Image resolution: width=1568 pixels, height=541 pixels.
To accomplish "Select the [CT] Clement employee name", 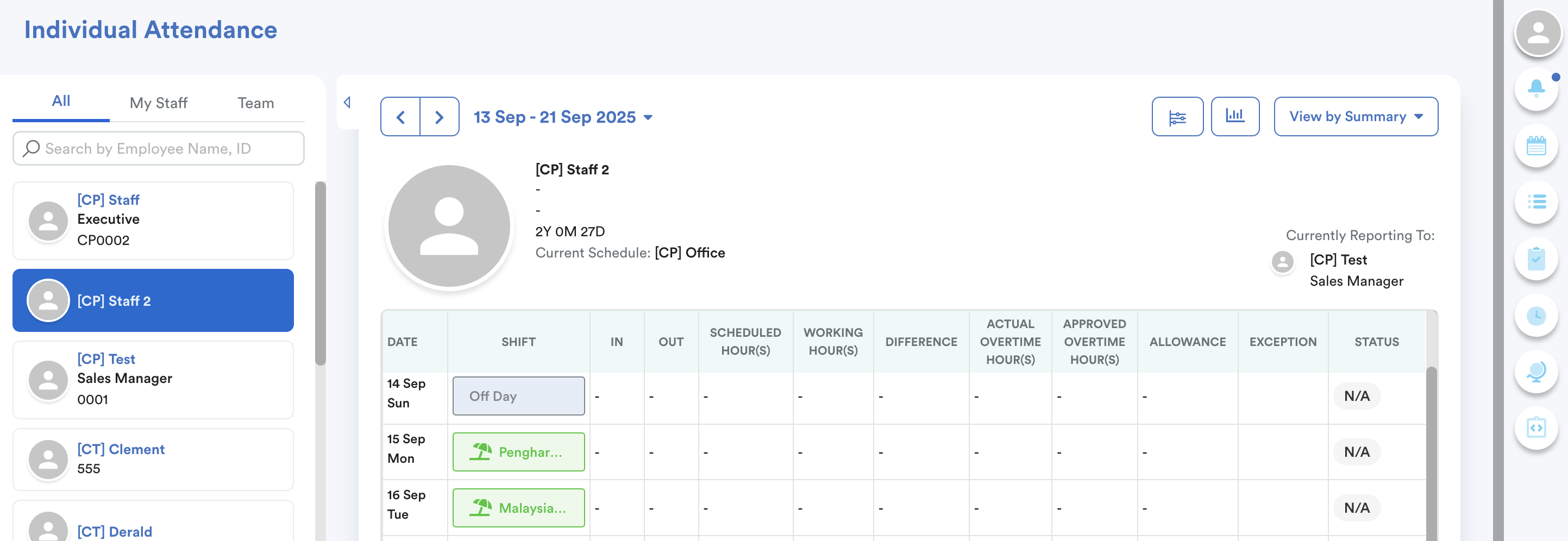I will [121, 449].
